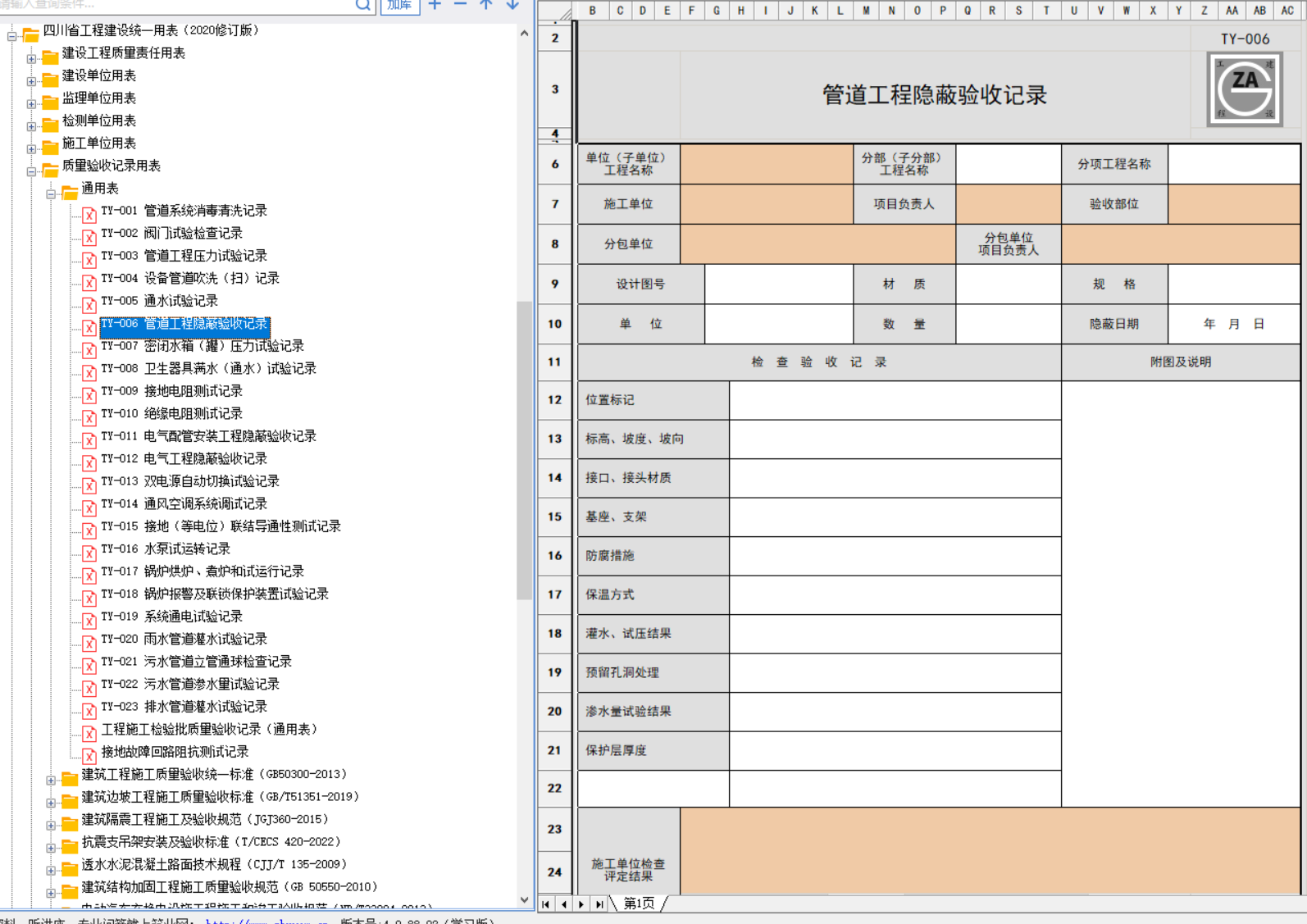
Task: Collapse the 质量验收记录用表 folder
Action: tap(31, 172)
